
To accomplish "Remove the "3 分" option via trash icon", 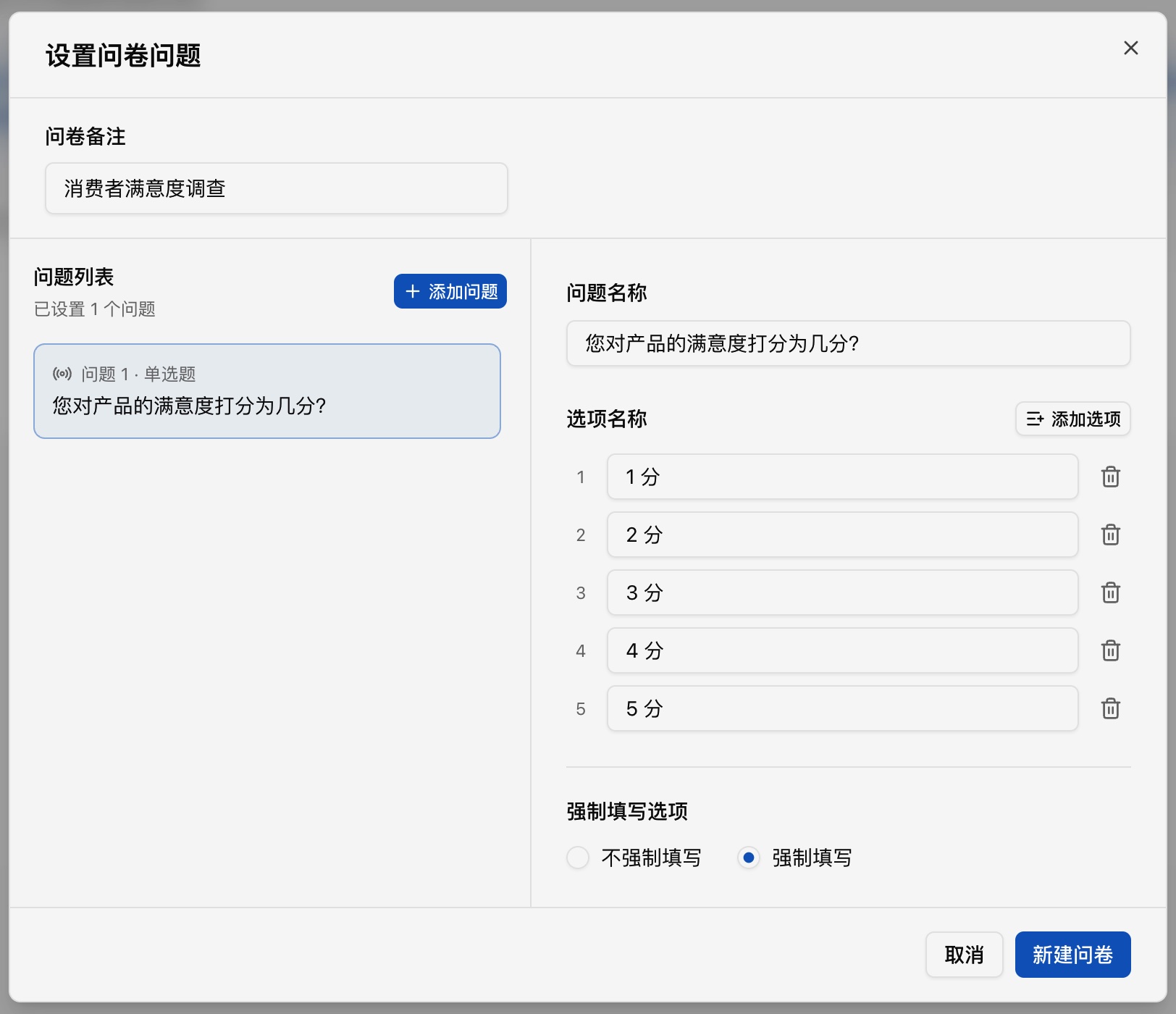I will point(1110,592).
